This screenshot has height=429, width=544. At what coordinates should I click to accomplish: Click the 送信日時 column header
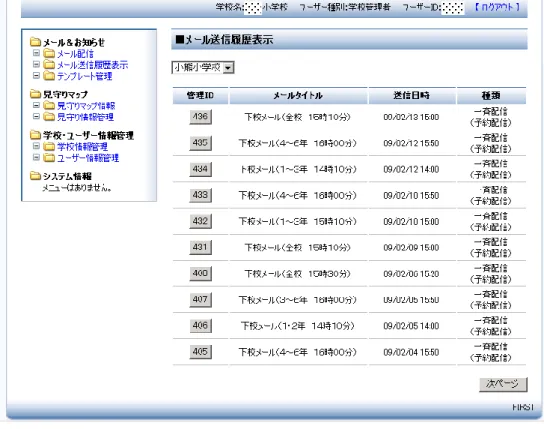click(412, 95)
